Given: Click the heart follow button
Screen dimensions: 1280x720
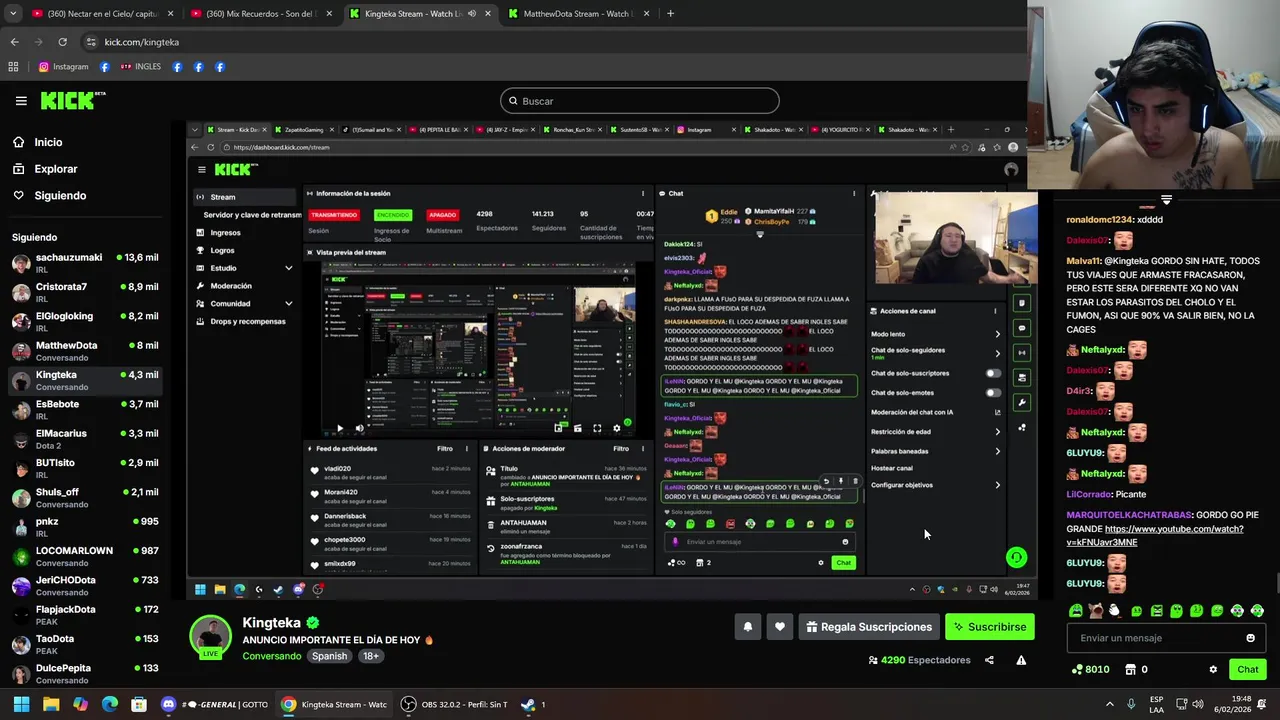Looking at the screenshot, I should point(780,627).
